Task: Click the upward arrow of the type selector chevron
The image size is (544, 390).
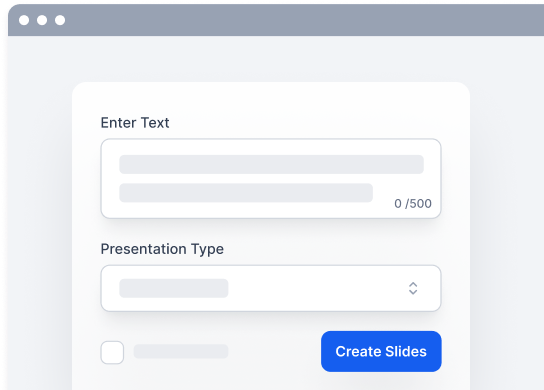Action: click(413, 284)
